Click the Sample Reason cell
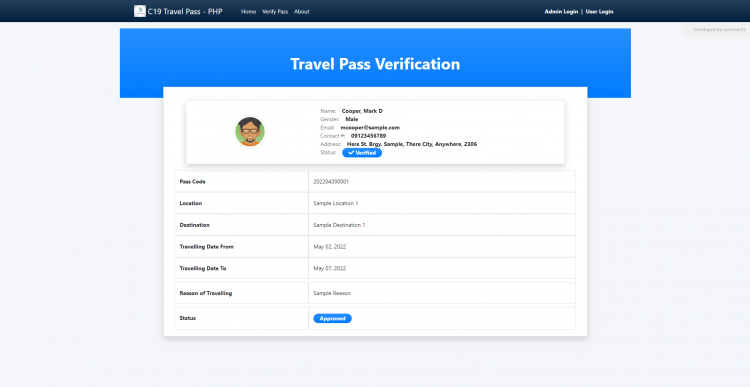750x387 pixels. (x=442, y=293)
